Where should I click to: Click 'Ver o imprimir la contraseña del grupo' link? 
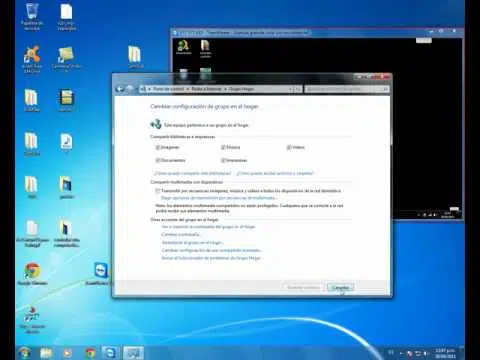(x=208, y=227)
